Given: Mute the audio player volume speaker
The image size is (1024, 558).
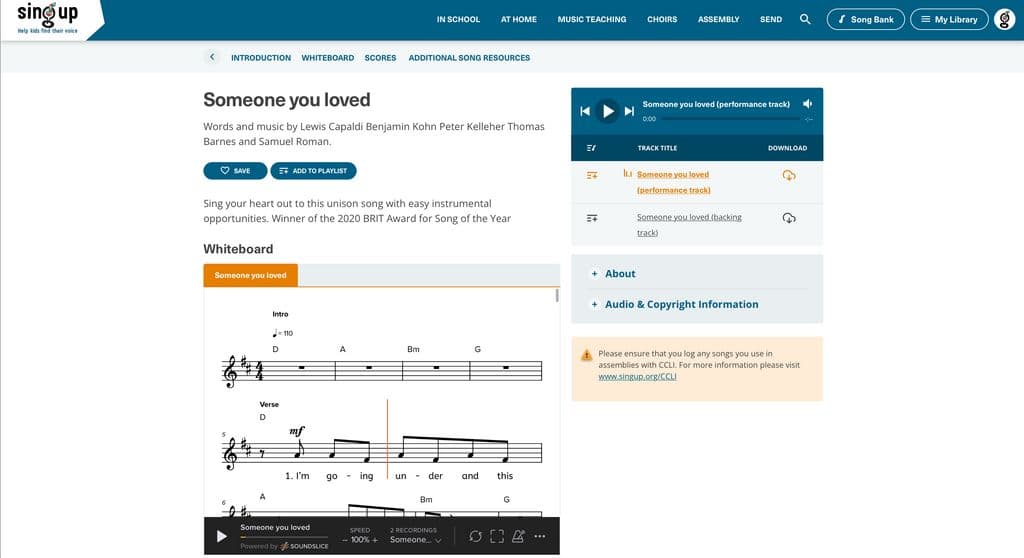Looking at the screenshot, I should (x=808, y=104).
